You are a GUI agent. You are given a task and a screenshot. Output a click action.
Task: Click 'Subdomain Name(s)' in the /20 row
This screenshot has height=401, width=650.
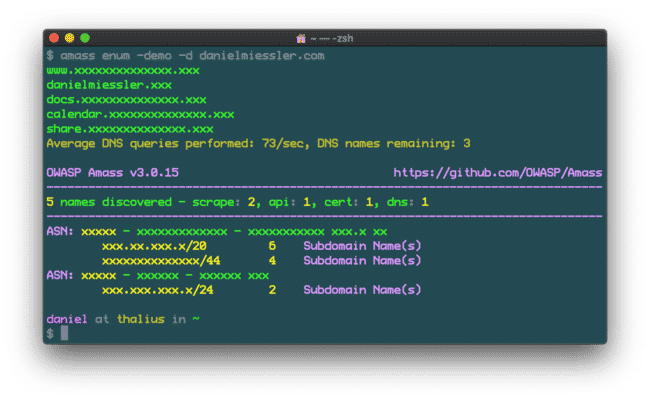[362, 246]
